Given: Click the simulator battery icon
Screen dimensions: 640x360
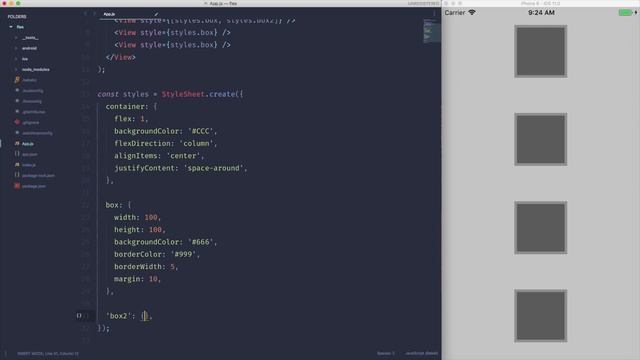Looking at the screenshot, I should (x=627, y=13).
